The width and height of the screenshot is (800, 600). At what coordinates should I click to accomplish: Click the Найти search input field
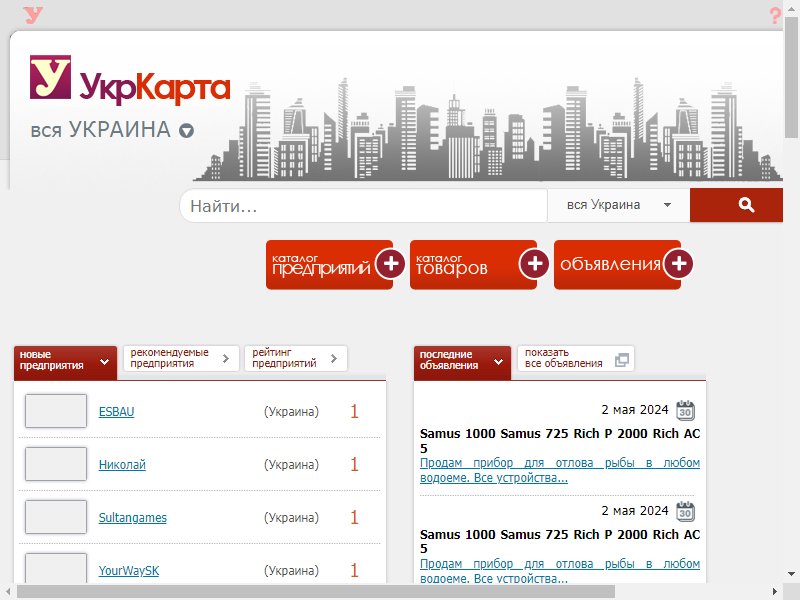(x=364, y=206)
